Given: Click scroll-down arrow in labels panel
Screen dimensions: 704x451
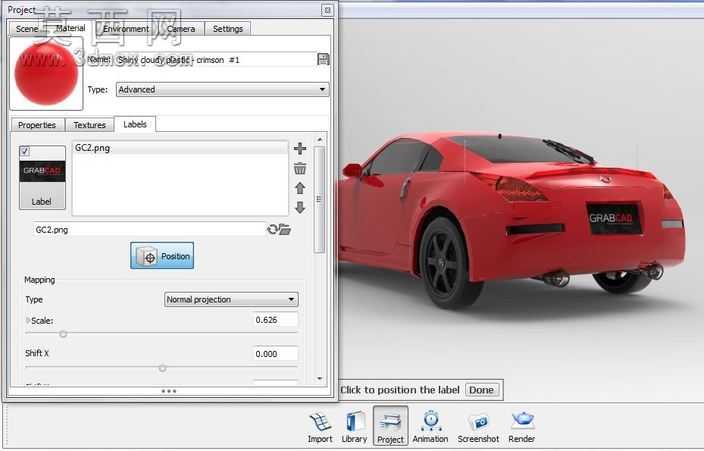Looking at the screenshot, I should click(x=319, y=379).
